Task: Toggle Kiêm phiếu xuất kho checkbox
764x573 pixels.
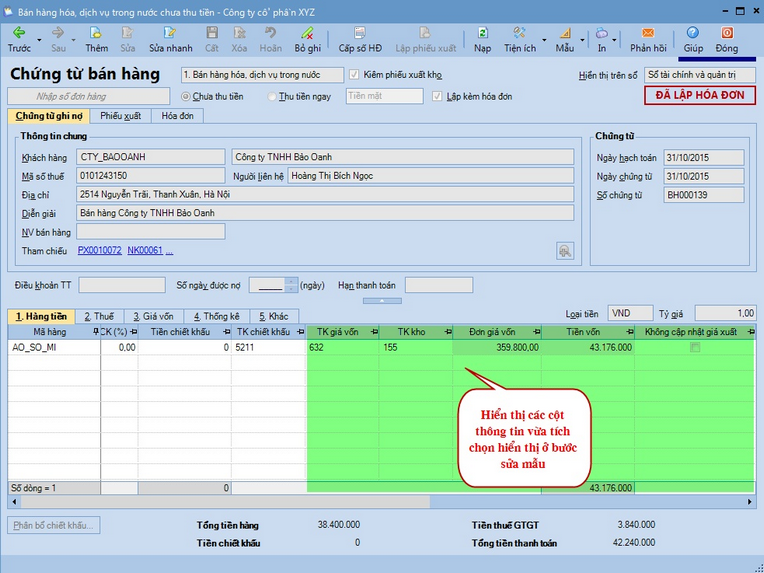Action: [354, 75]
